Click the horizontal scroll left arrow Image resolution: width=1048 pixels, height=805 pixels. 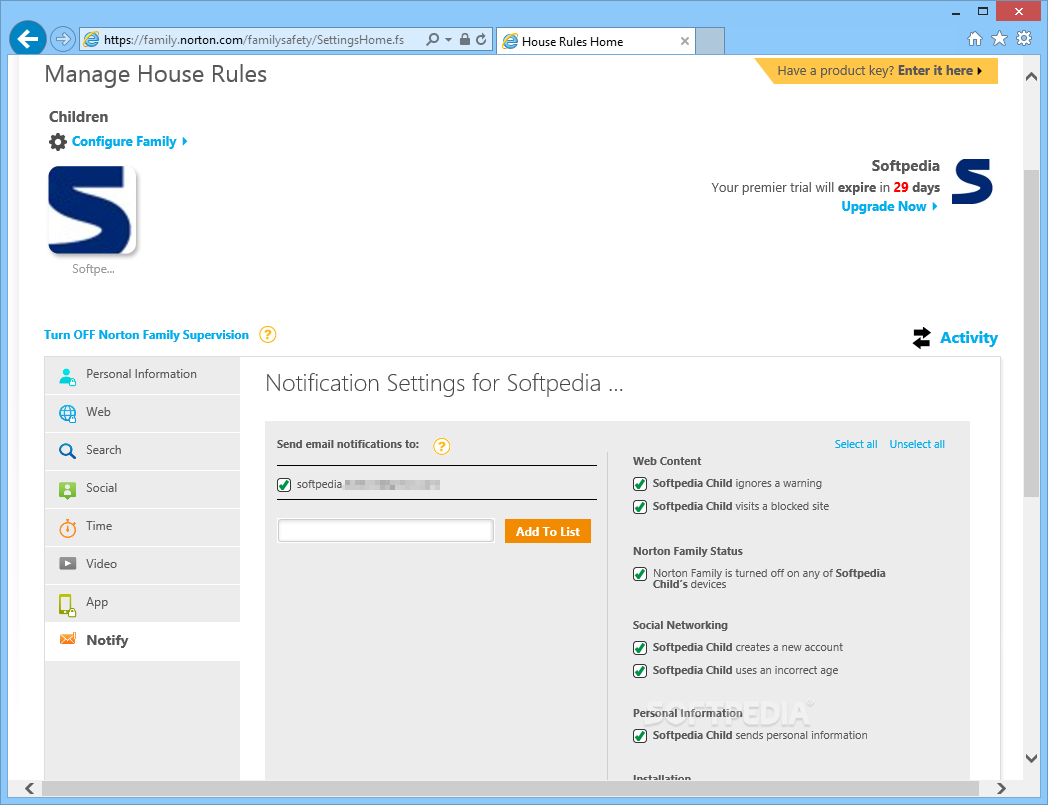(29, 788)
